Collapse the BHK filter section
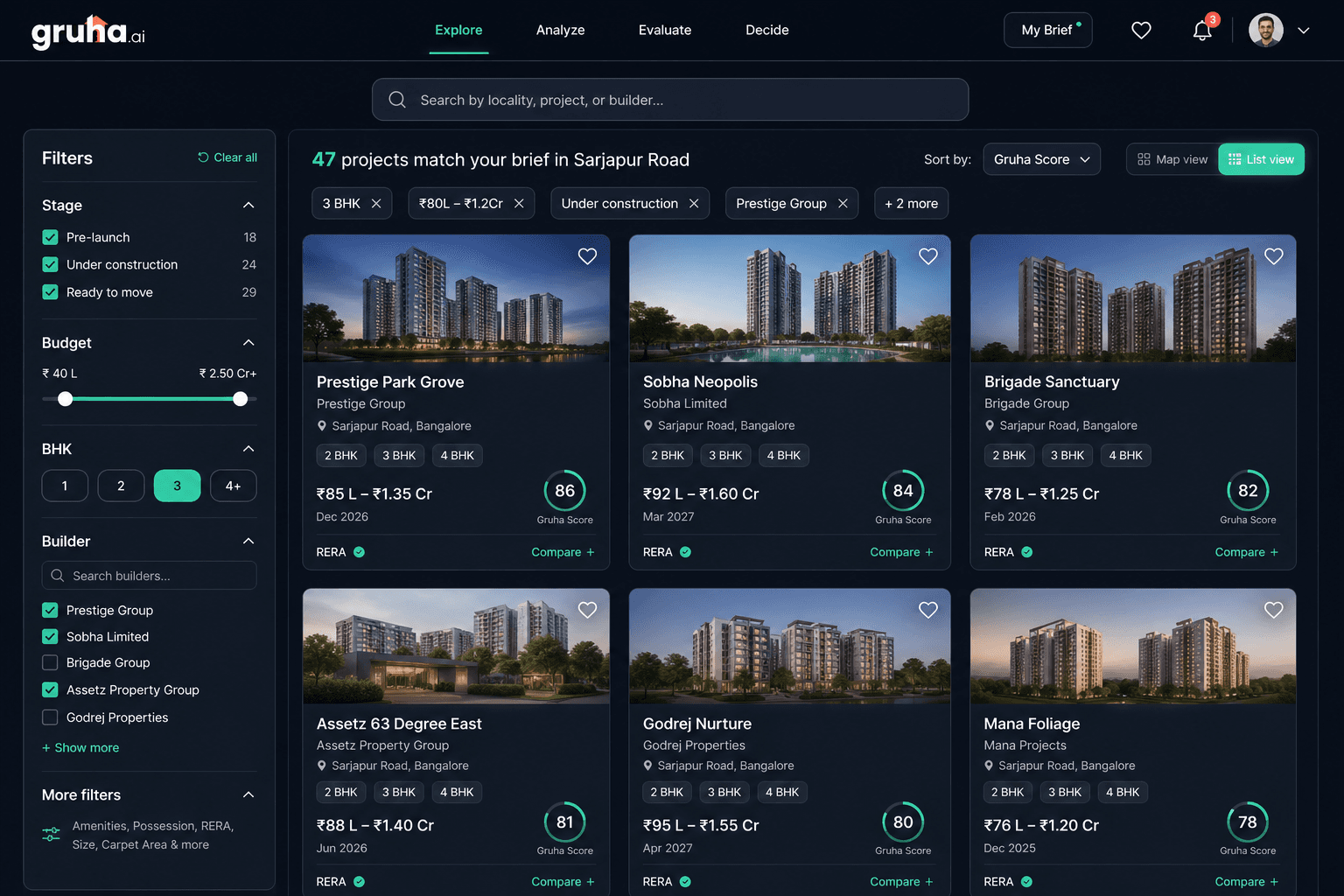This screenshot has height=896, width=1344. [248, 449]
